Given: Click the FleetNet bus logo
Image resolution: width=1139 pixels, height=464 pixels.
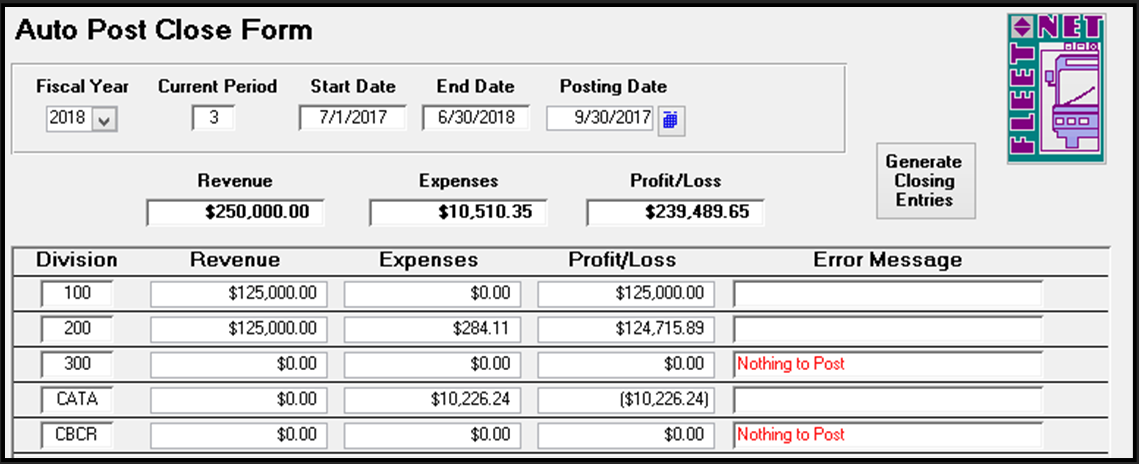Looking at the screenshot, I should click(1056, 88).
